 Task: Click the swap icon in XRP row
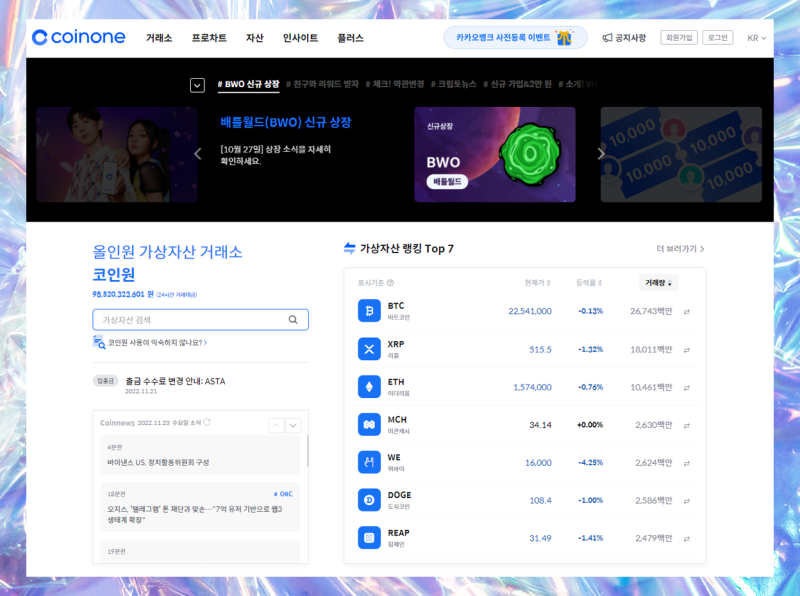(687, 350)
